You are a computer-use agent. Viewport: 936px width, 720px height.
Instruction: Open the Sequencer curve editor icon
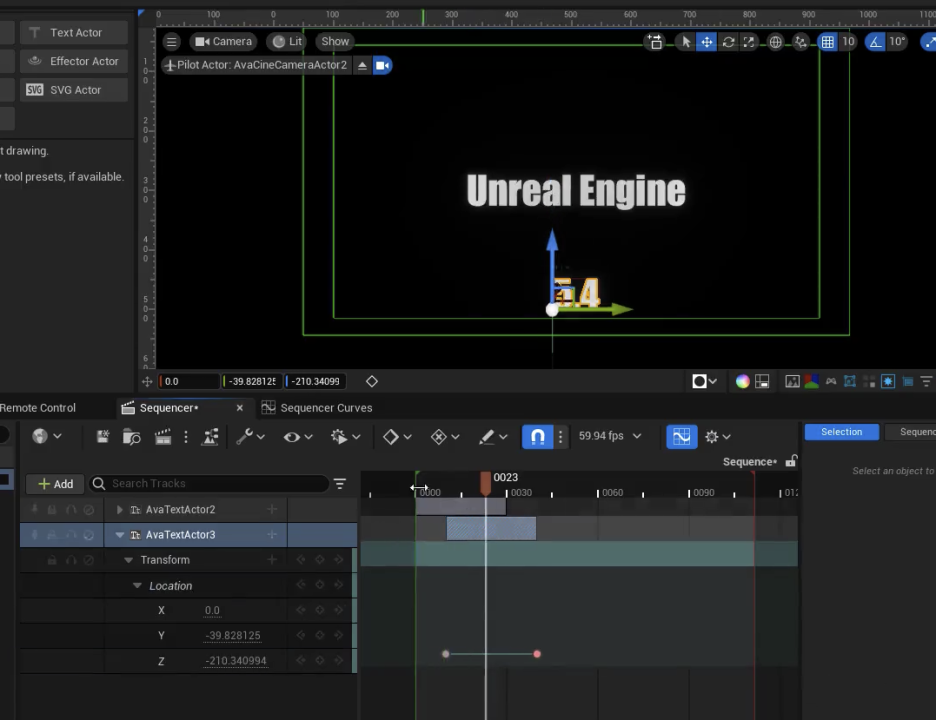pyautogui.click(x=681, y=437)
